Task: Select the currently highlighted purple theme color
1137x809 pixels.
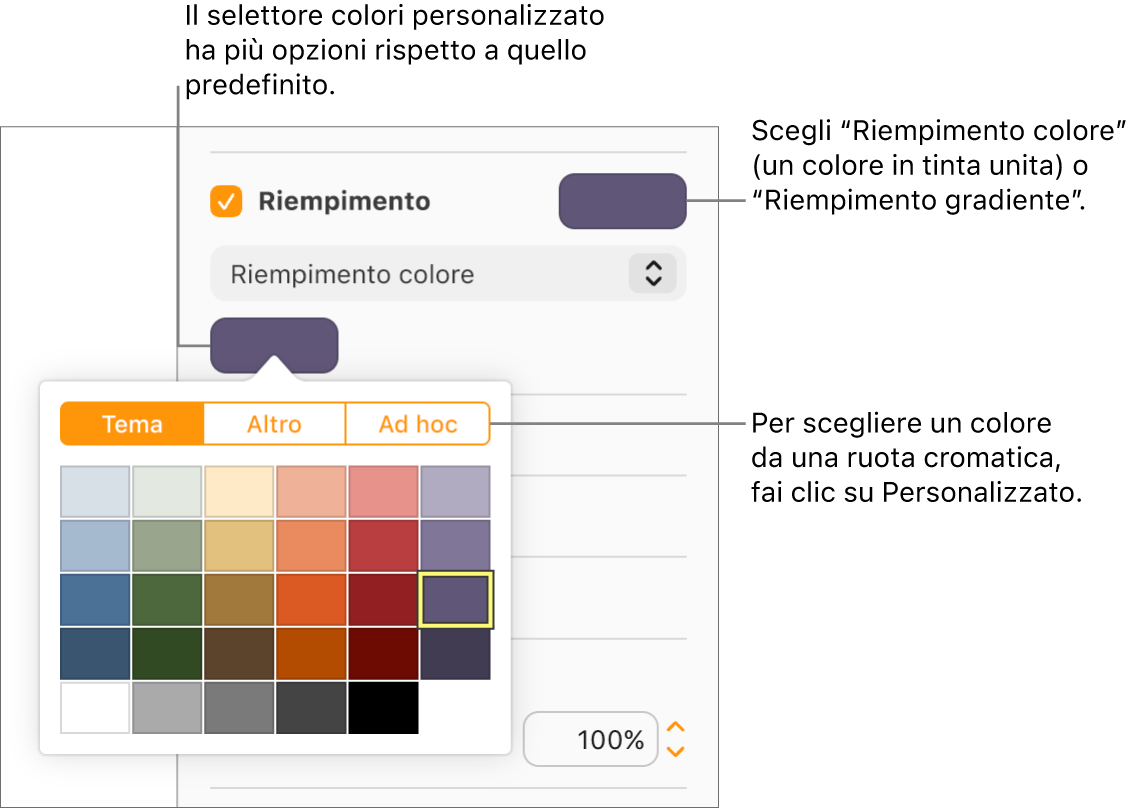Action: [x=455, y=598]
